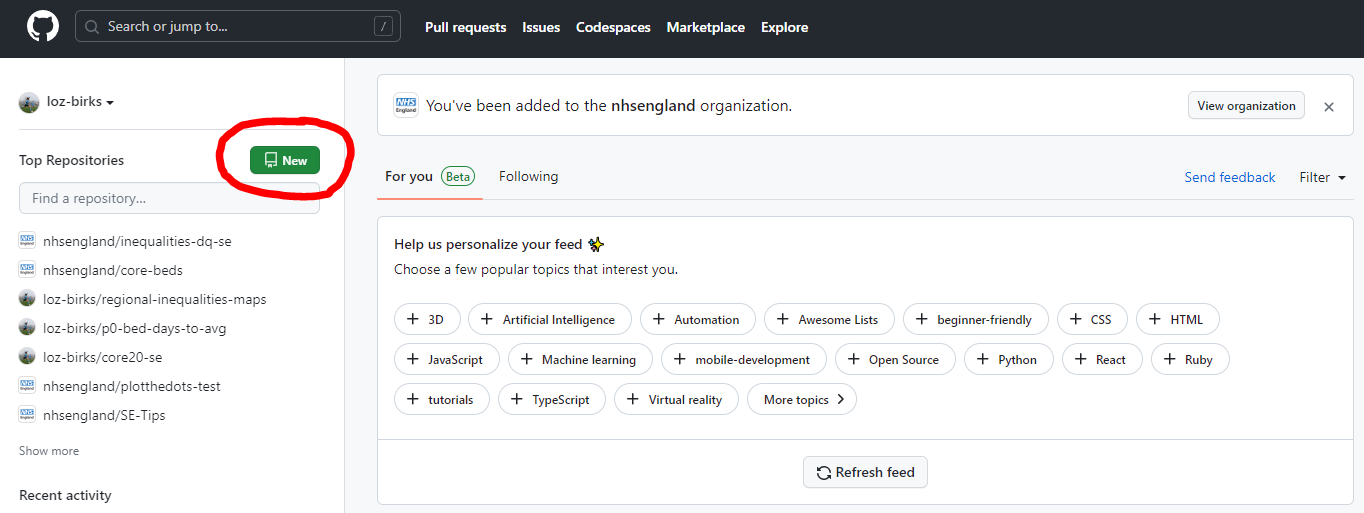Click the plus icon on the CSS topic
Viewport: 1364px width, 513px height.
coord(1075,320)
